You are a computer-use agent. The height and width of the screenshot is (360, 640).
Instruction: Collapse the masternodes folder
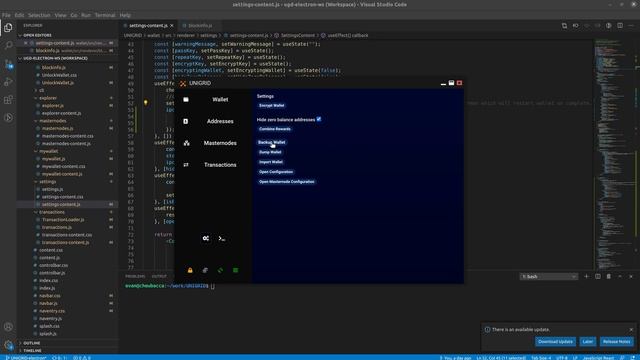coord(53,121)
